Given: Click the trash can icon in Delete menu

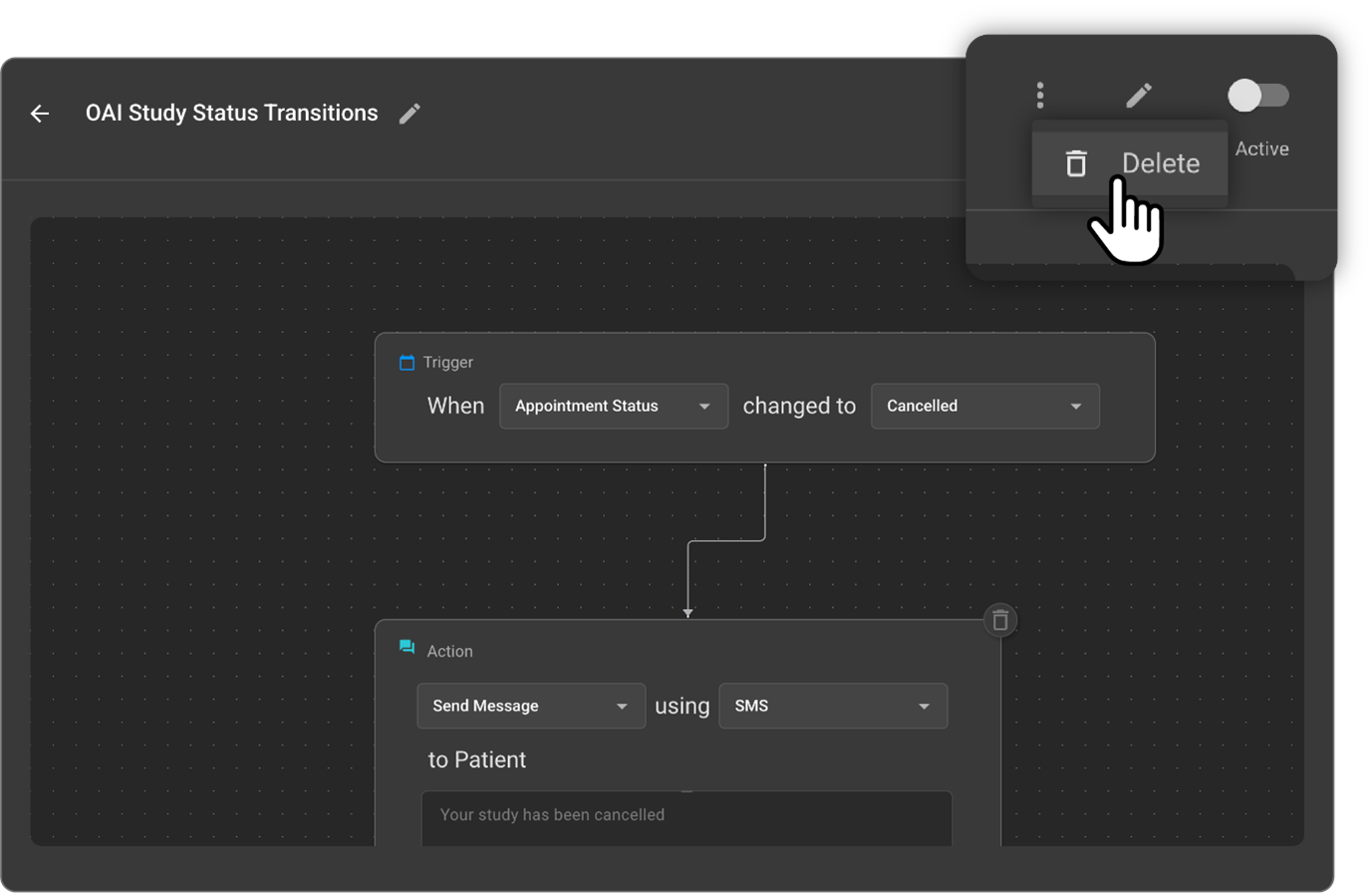Looking at the screenshot, I should [x=1076, y=163].
